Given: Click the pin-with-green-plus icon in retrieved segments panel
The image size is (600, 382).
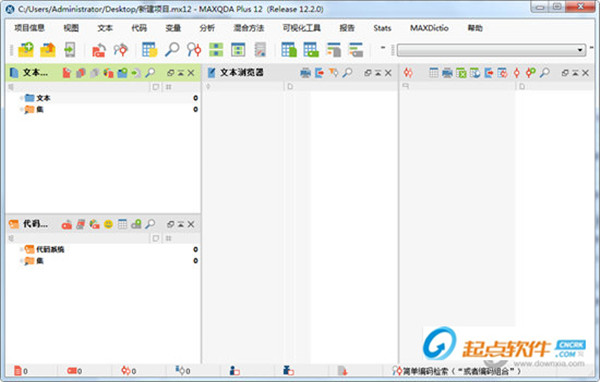Looking at the screenshot, I should click(530, 72).
